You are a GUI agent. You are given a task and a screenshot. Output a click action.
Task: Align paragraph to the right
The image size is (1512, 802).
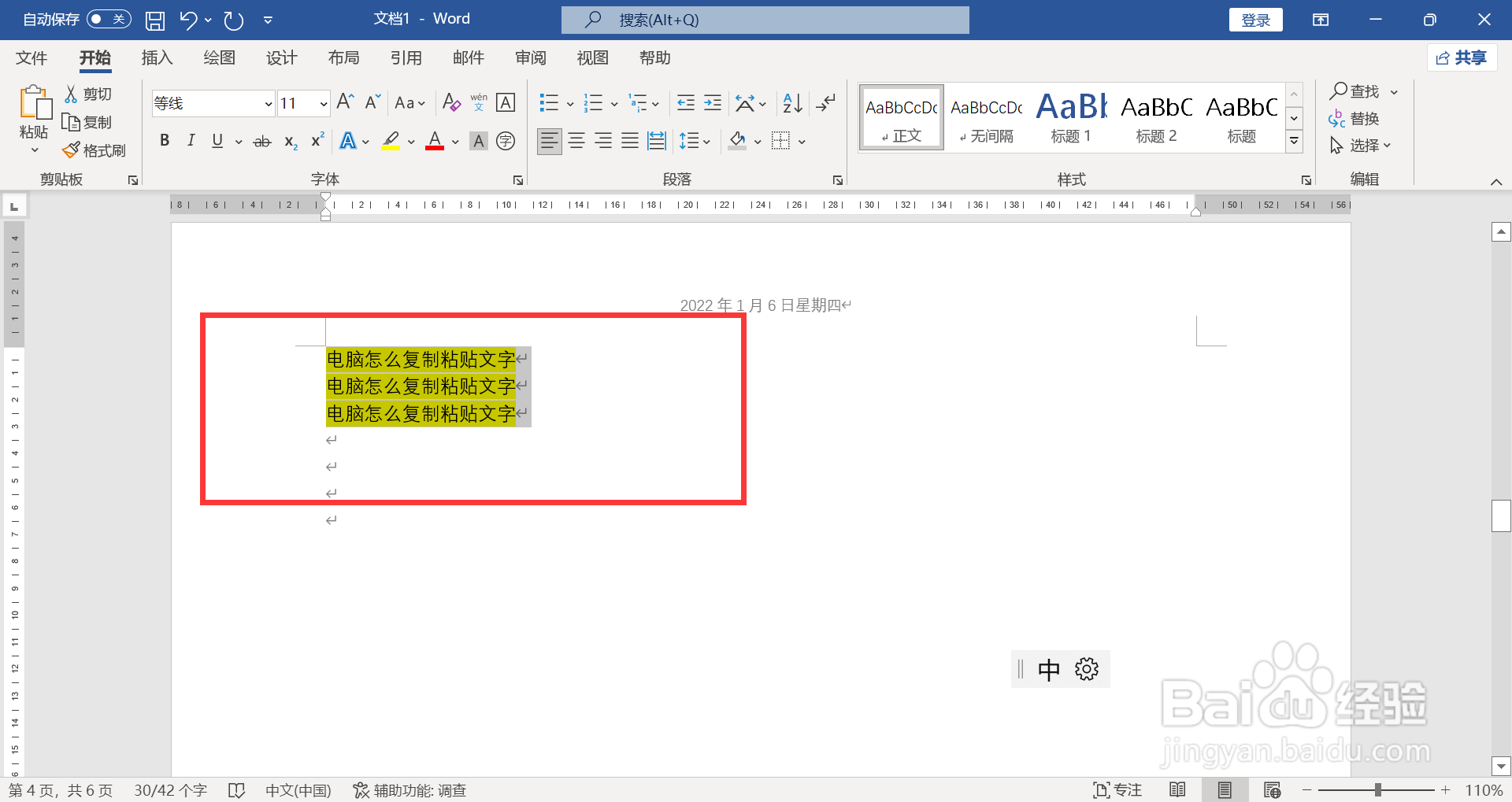click(603, 141)
